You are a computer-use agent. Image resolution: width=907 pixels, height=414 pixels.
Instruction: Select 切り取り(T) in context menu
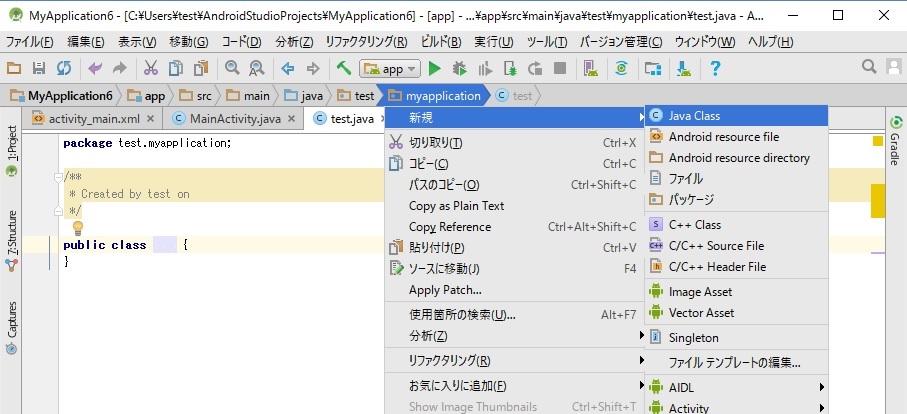pos(514,143)
